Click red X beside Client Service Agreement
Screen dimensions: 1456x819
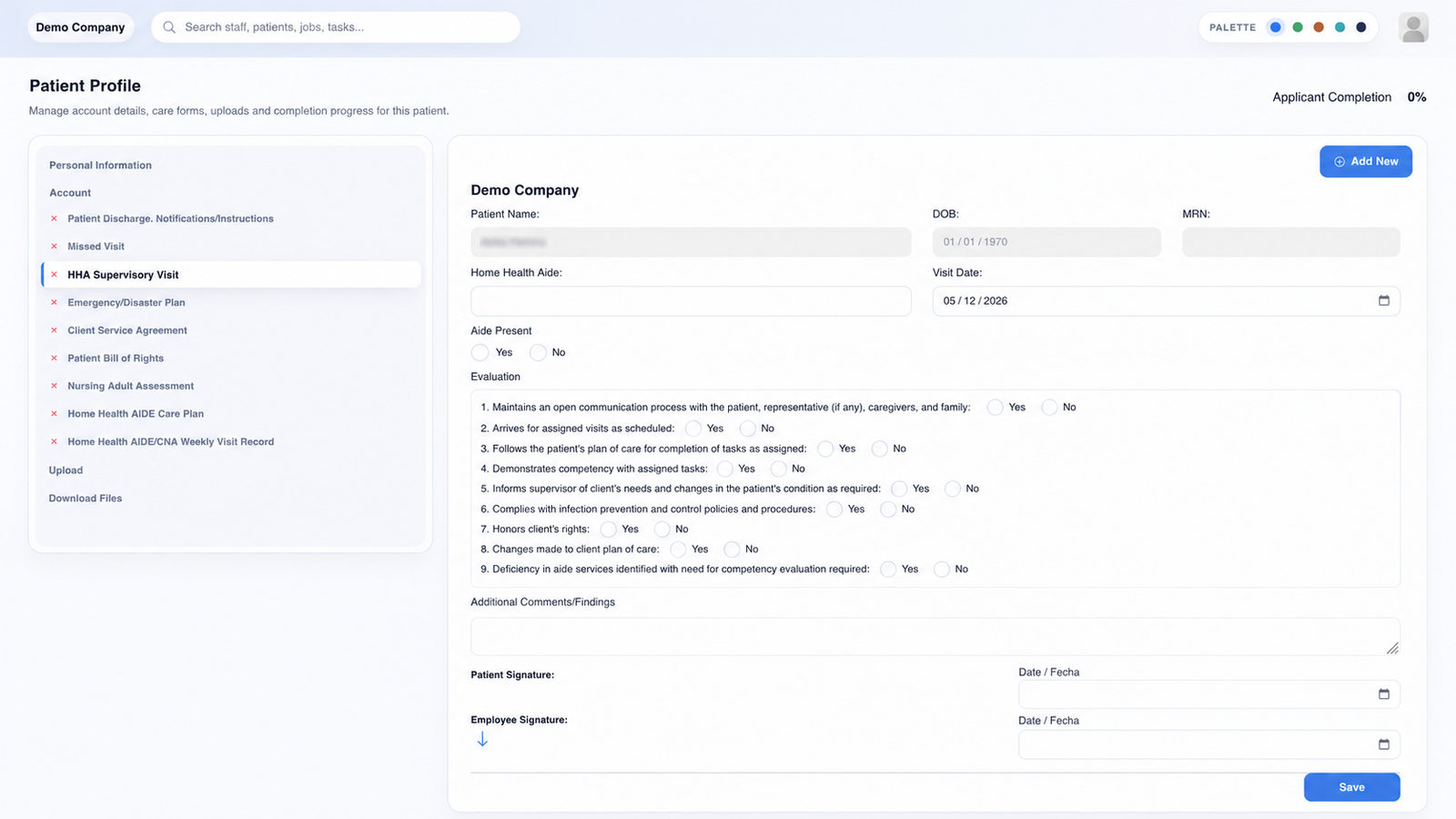pyautogui.click(x=54, y=330)
